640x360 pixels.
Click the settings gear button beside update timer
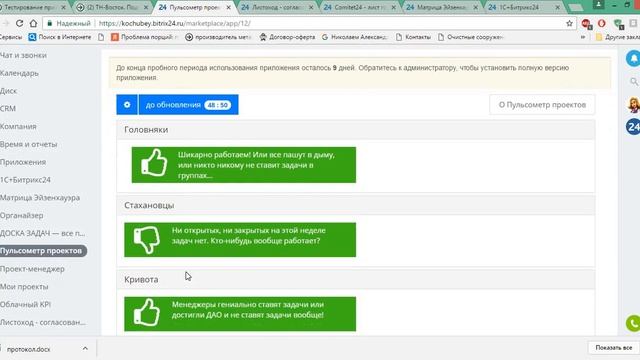click(x=127, y=105)
